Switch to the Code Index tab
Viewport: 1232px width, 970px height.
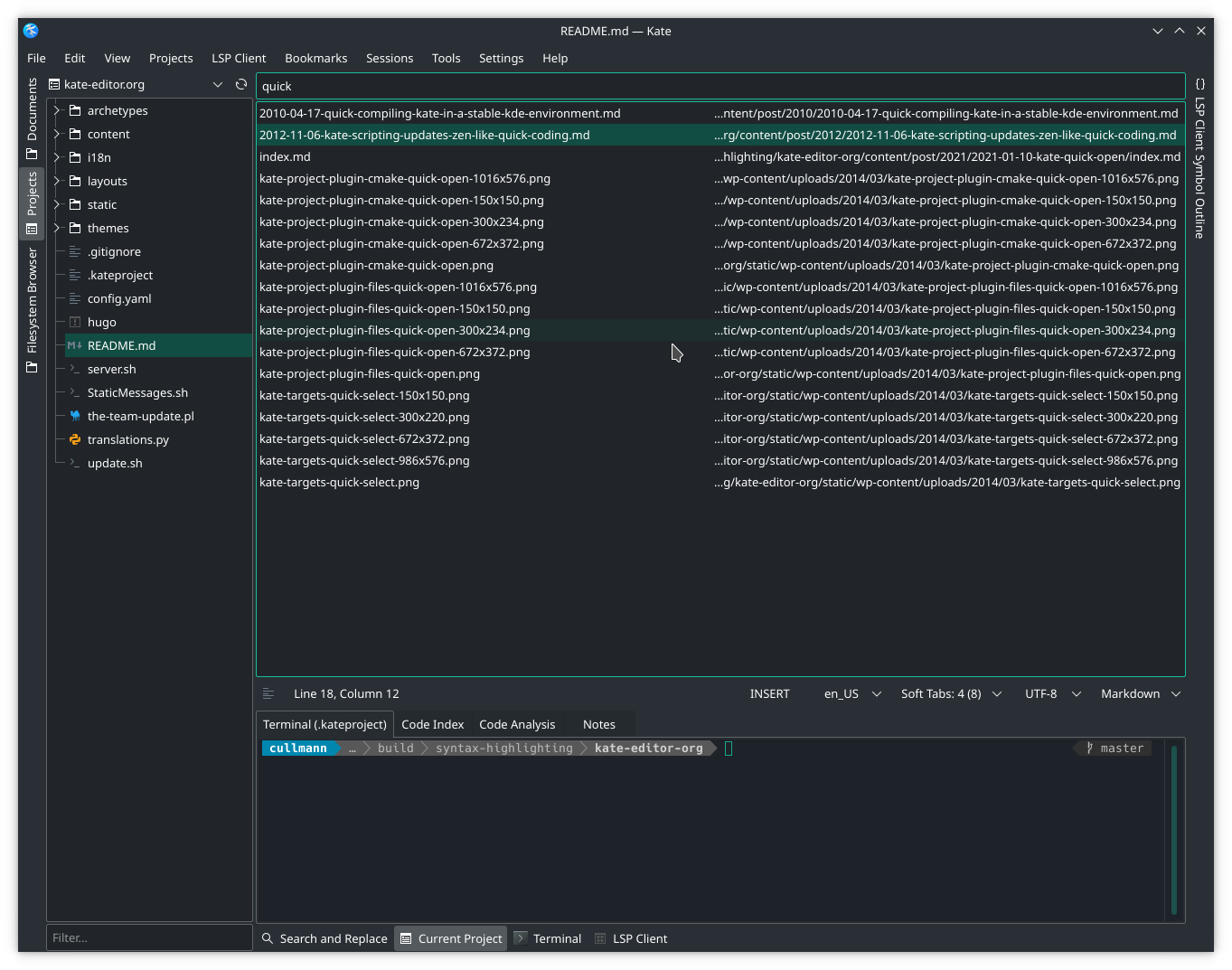[432, 724]
